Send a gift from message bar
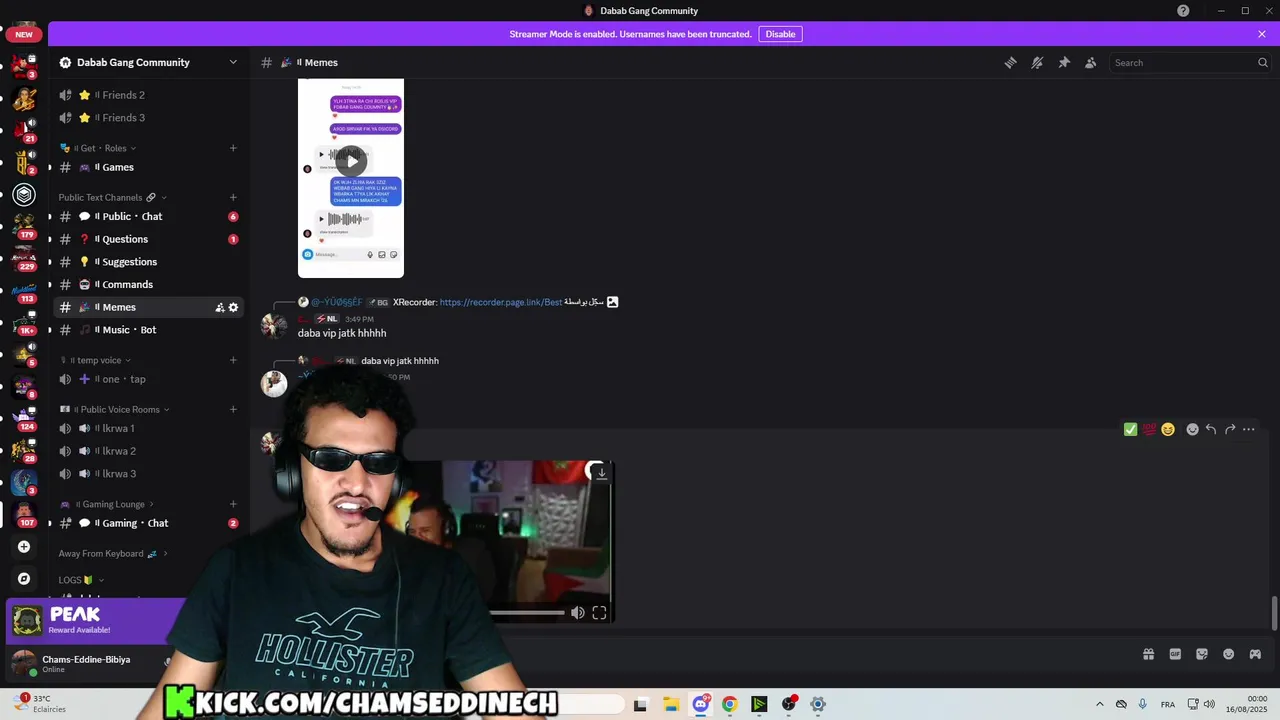The height and width of the screenshot is (720, 1280). pos(1148,654)
